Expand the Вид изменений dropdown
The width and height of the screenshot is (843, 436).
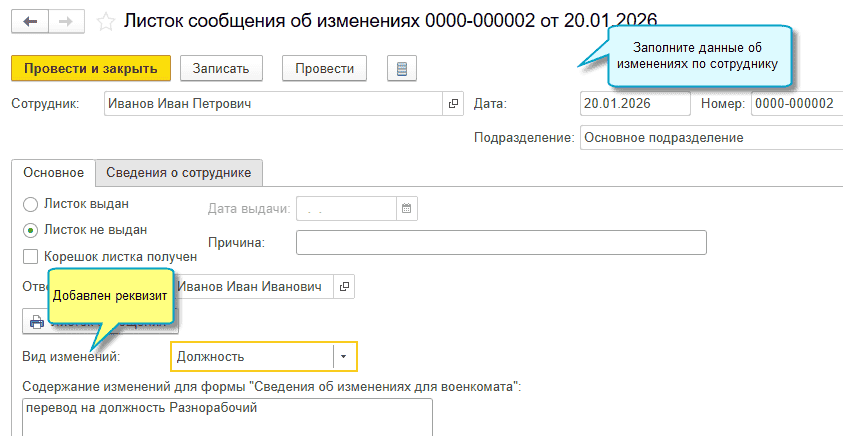pyautogui.click(x=344, y=356)
